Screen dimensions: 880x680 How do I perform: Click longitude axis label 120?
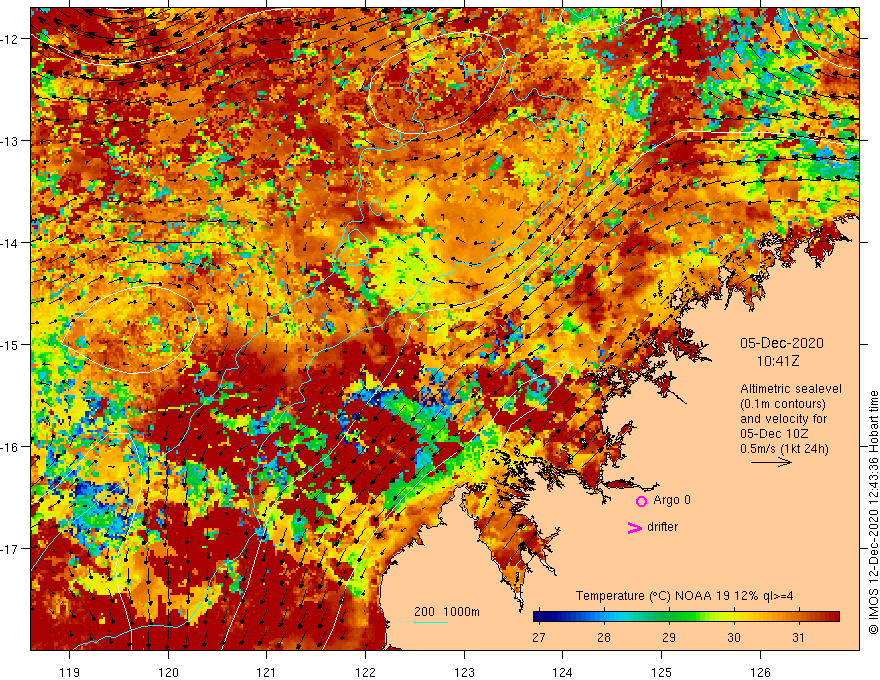click(x=168, y=672)
